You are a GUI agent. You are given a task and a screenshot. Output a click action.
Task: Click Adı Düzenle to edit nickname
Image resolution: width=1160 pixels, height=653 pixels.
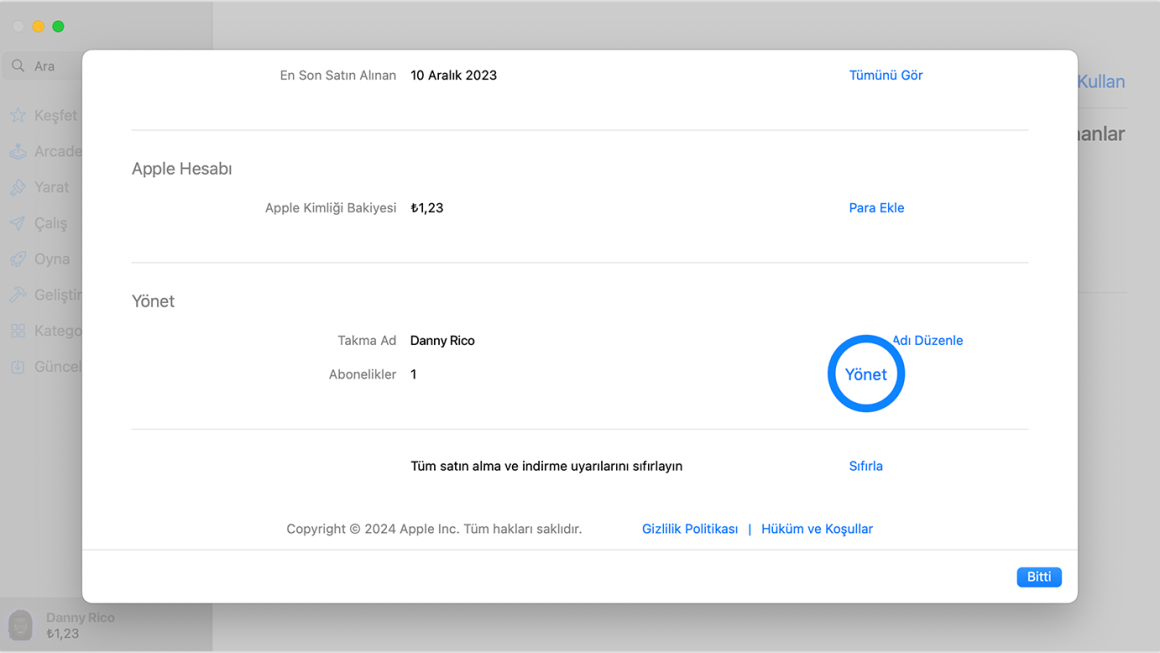pos(928,340)
